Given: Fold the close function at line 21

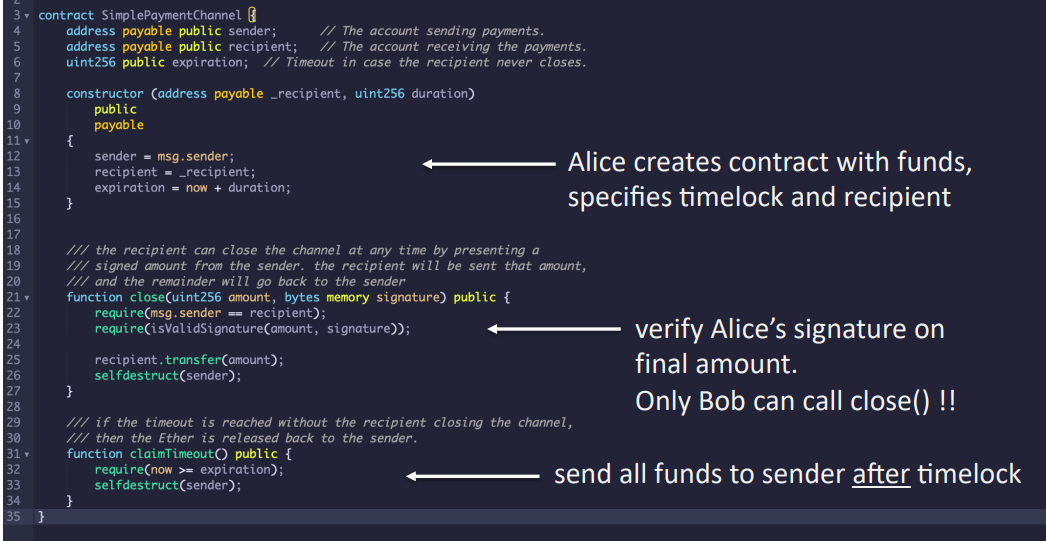Looking at the screenshot, I should (x=27, y=298).
